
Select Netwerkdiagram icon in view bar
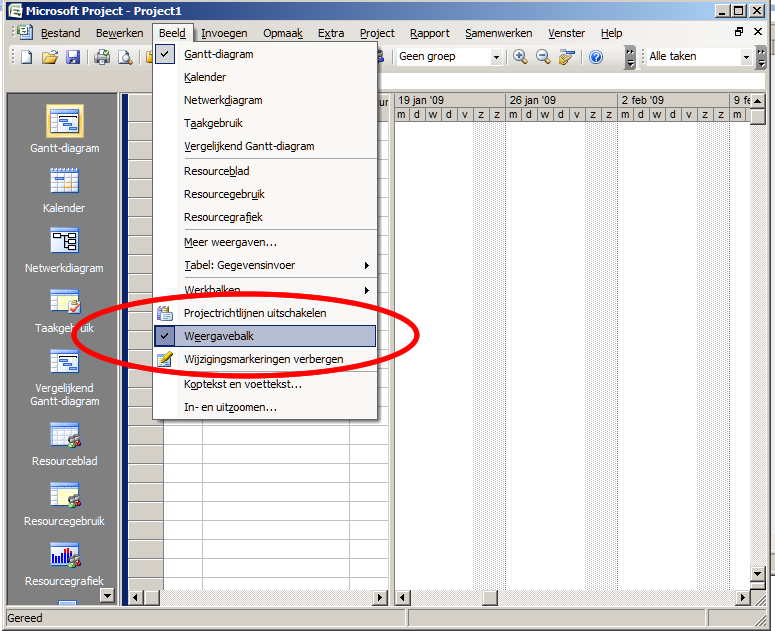tap(65, 241)
